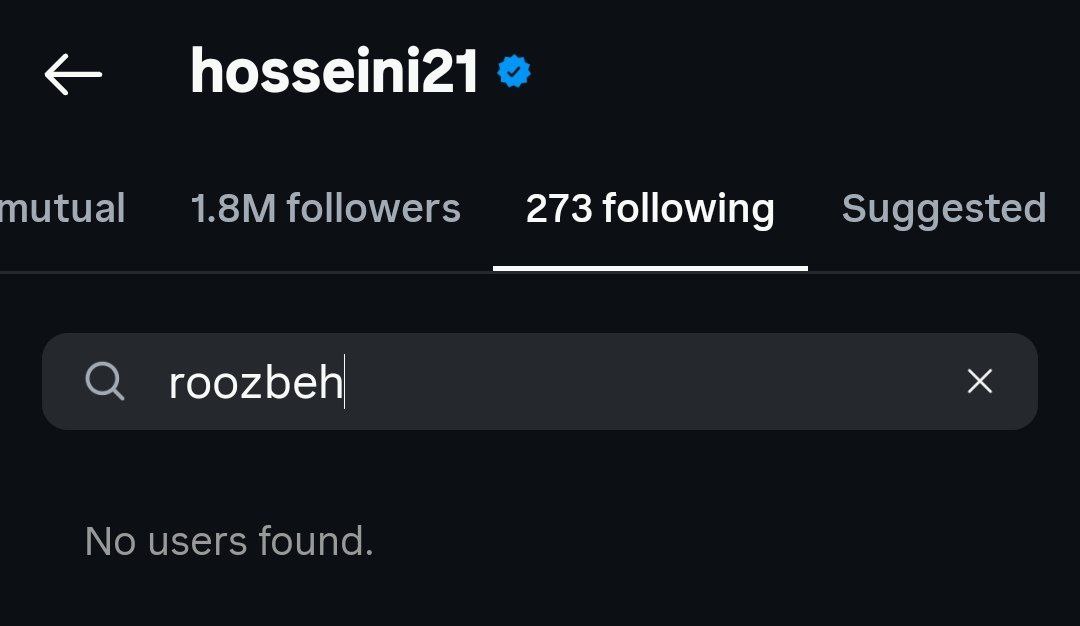Place cursor in the roozbeh search box

click(600, 381)
